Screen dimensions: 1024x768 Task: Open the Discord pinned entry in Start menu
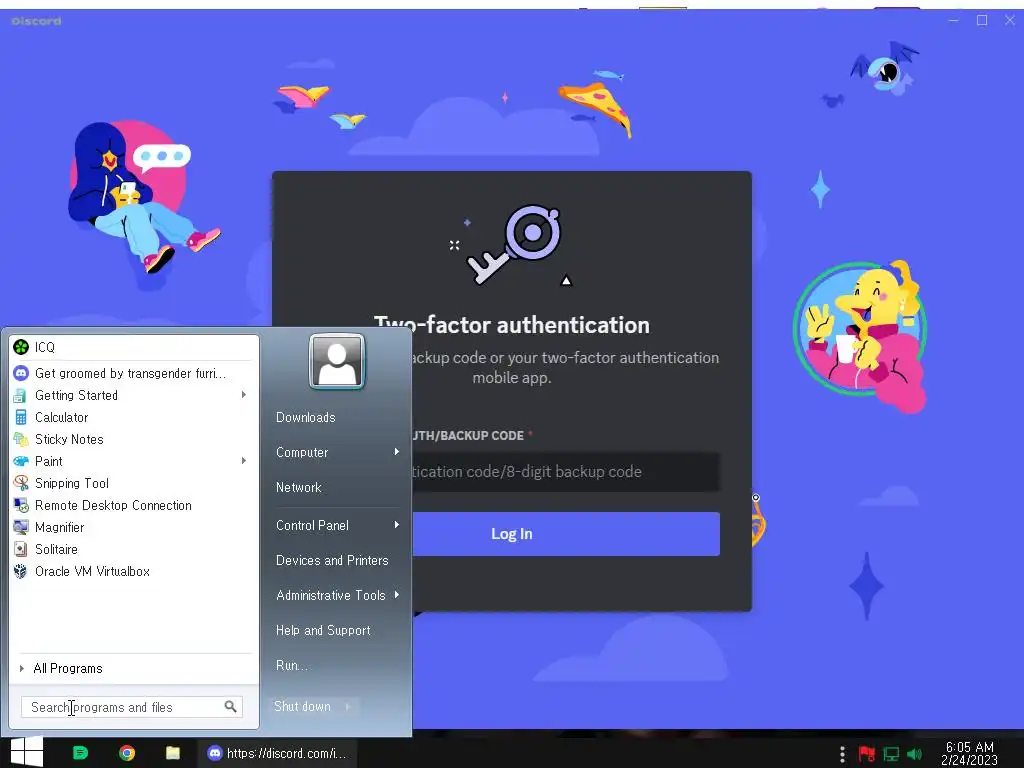134,373
